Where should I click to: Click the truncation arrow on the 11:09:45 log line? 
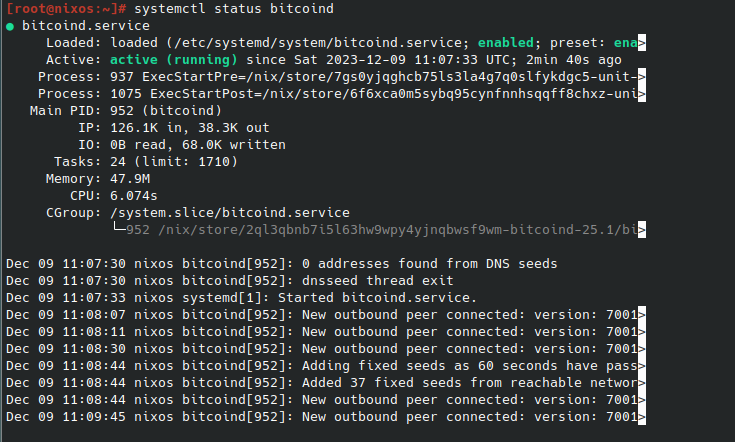coord(641,417)
